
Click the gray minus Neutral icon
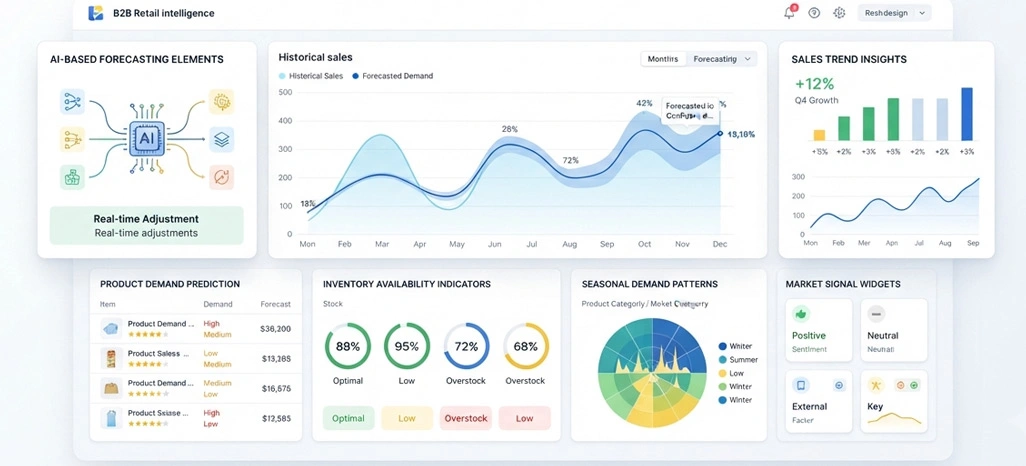(x=876, y=314)
